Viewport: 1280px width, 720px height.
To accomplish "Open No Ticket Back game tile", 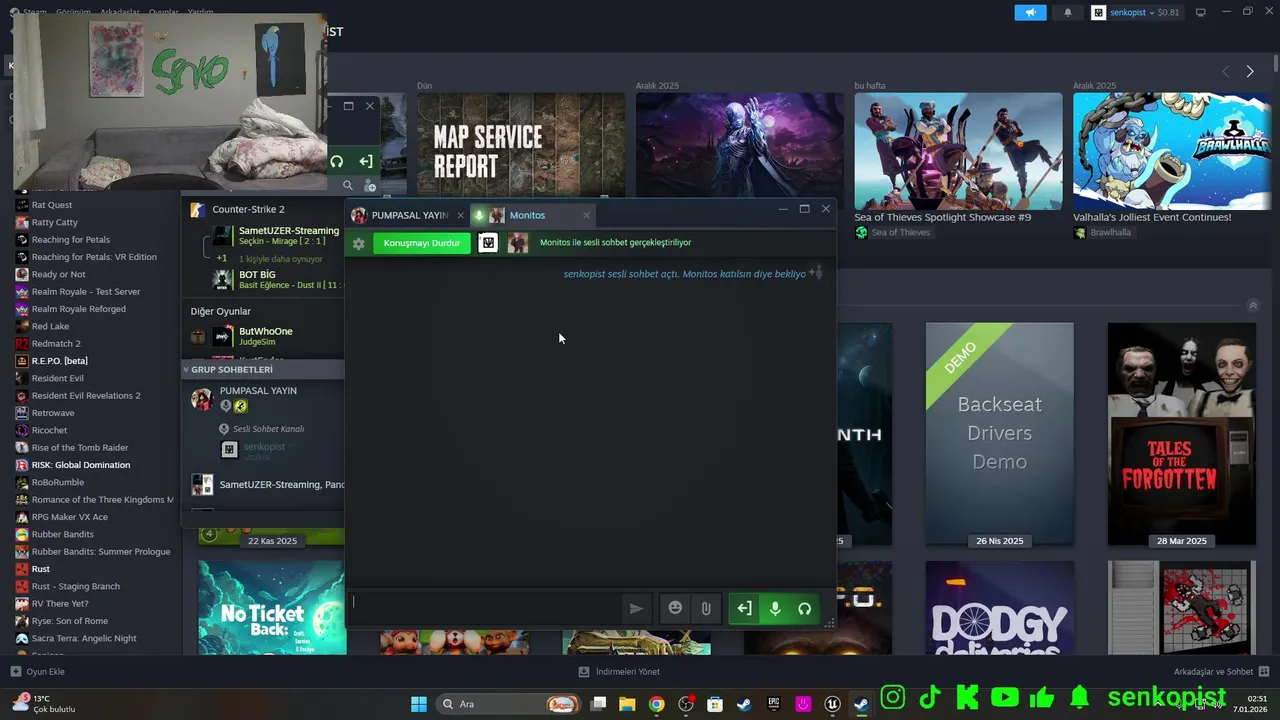I will point(272,608).
